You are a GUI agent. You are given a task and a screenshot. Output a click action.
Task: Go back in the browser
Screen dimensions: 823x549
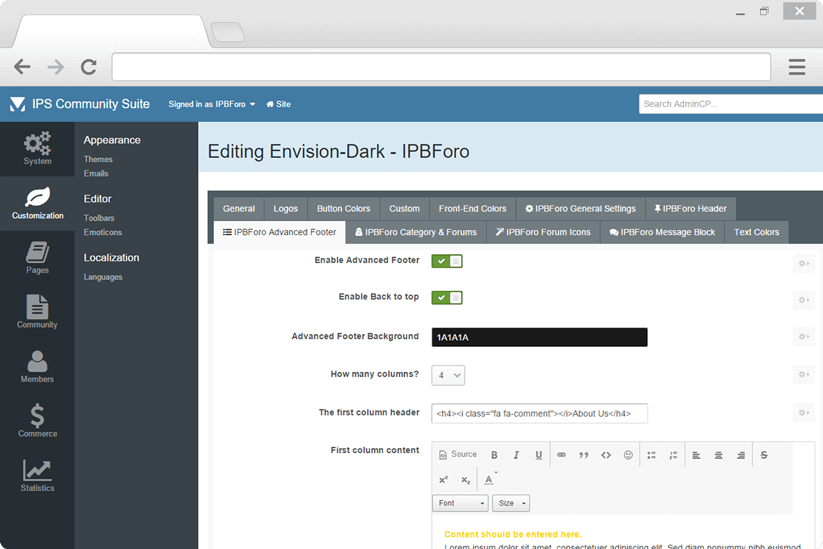tap(22, 67)
